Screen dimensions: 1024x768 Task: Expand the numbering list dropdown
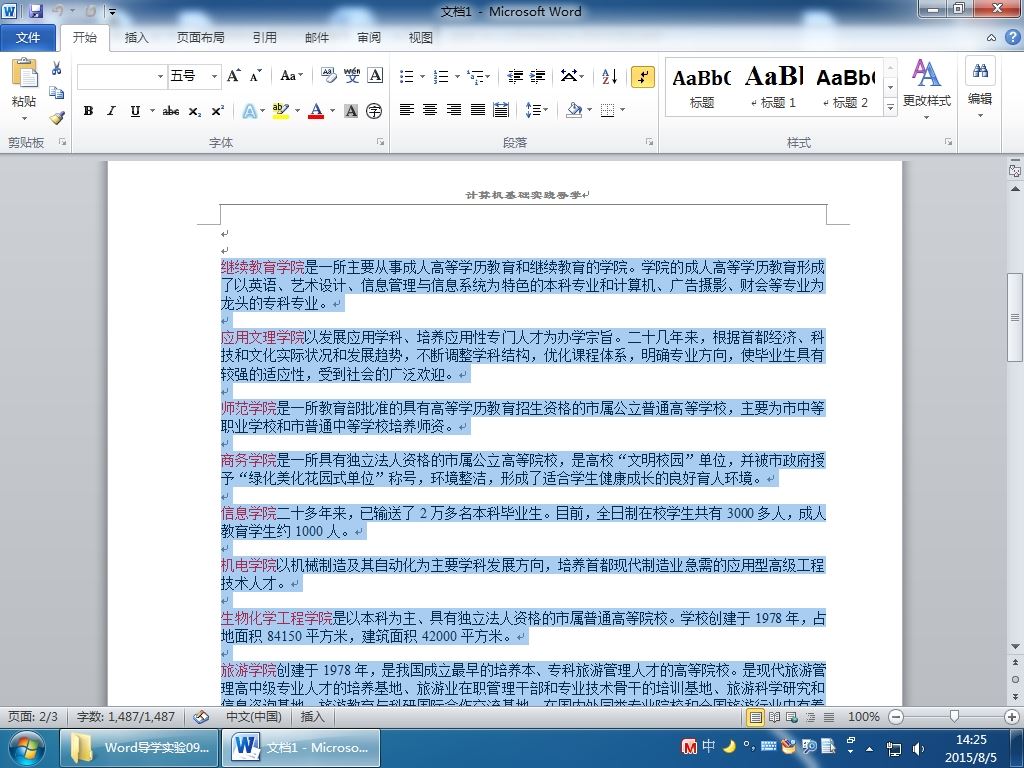pyautogui.click(x=457, y=76)
